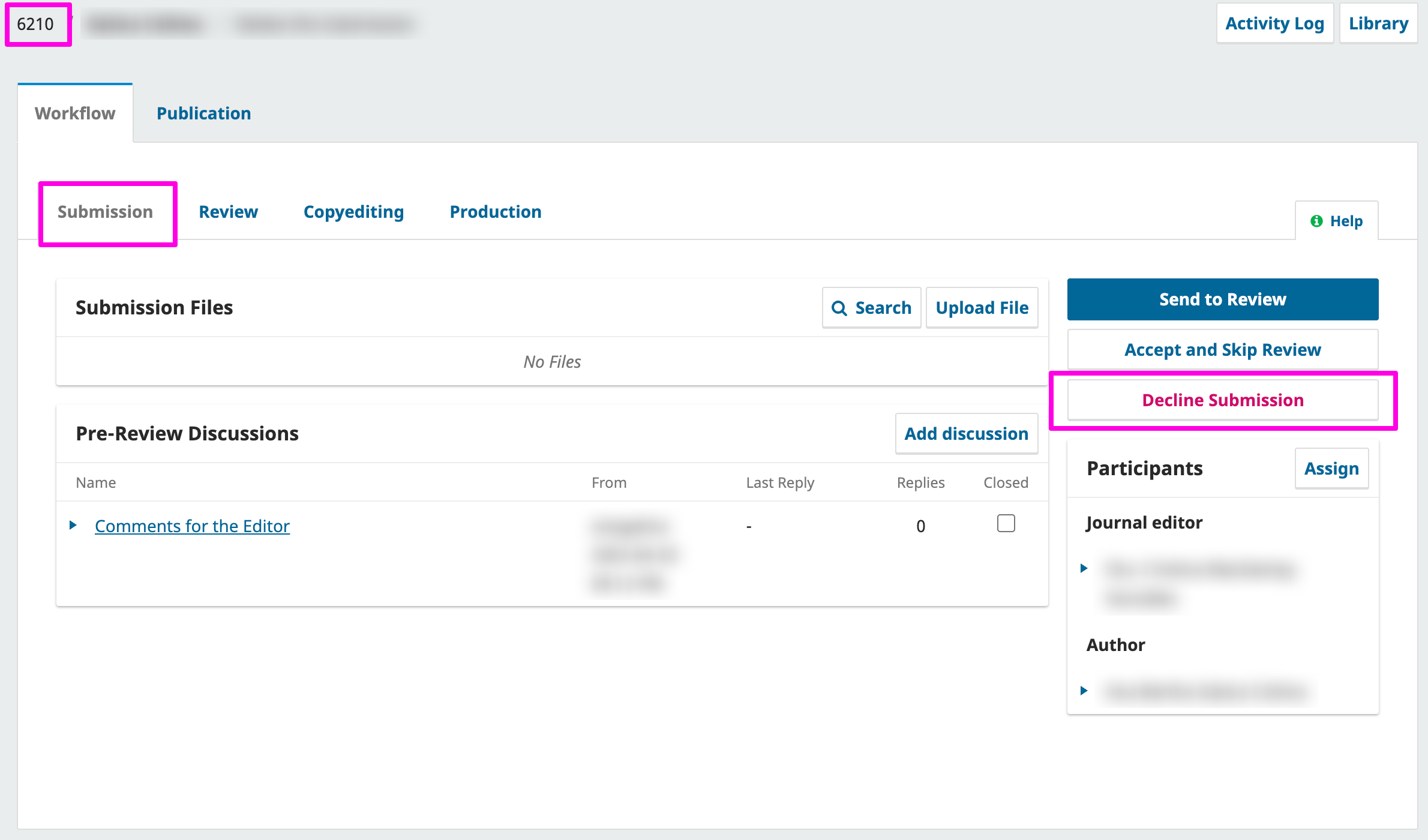This screenshot has height=840, width=1428.
Task: Select the Submission stage tab
Action: click(105, 212)
